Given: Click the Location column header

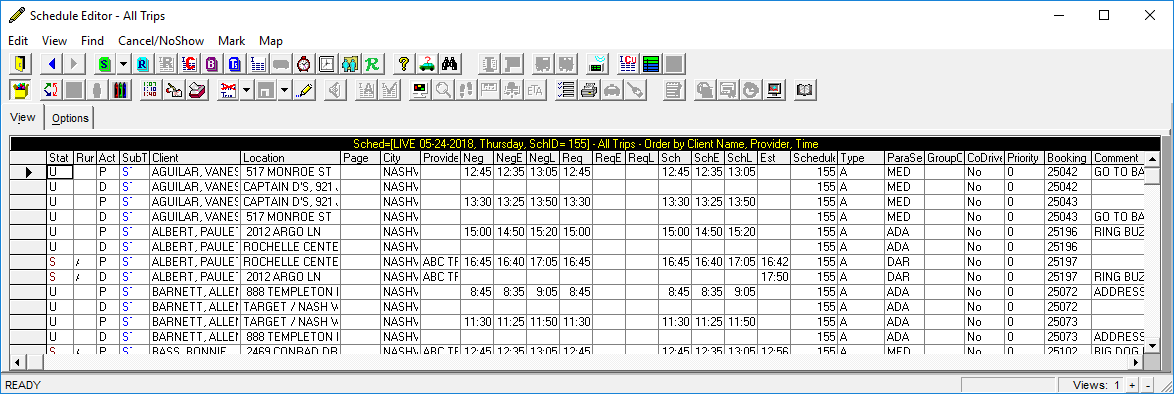Looking at the screenshot, I should point(291,158).
